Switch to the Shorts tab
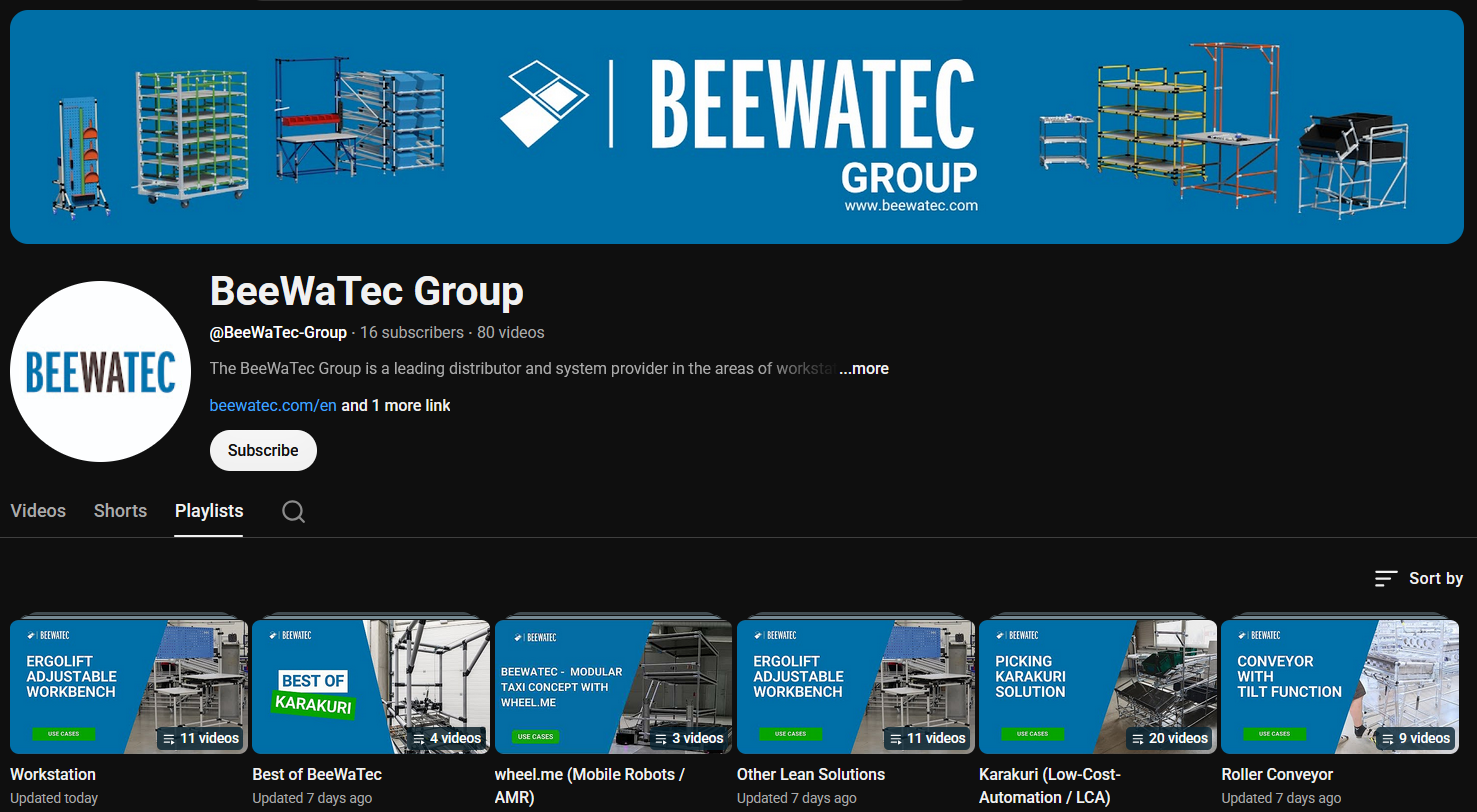 coord(120,510)
